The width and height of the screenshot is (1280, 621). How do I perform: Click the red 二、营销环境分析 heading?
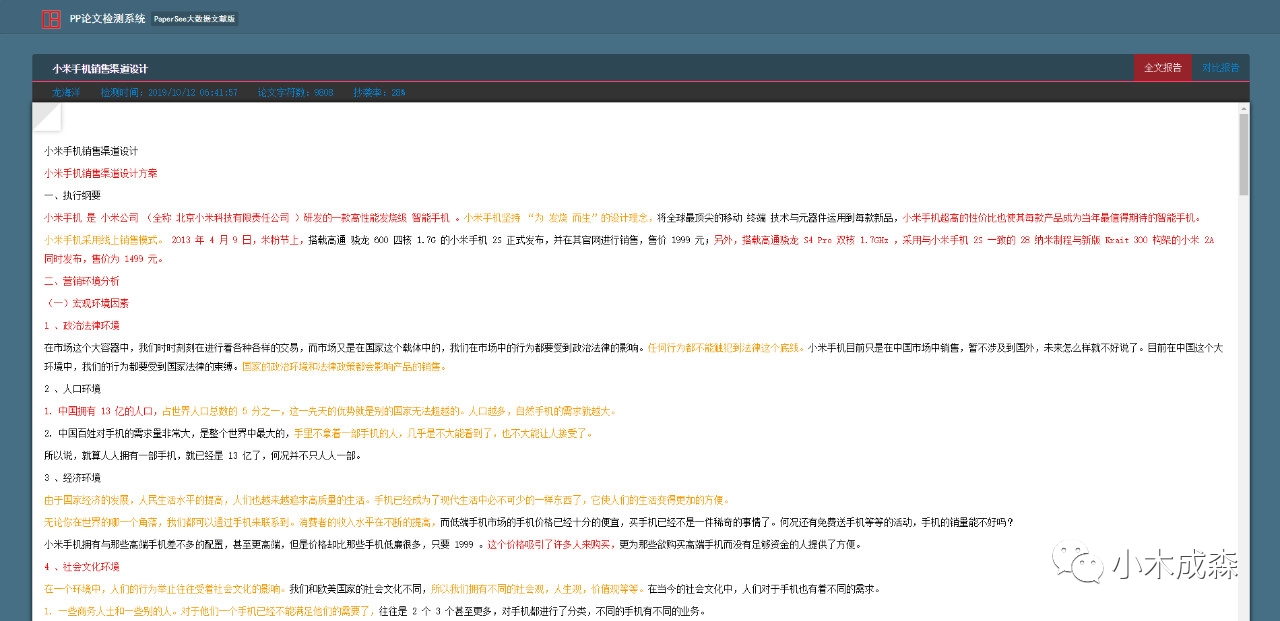tap(81, 281)
